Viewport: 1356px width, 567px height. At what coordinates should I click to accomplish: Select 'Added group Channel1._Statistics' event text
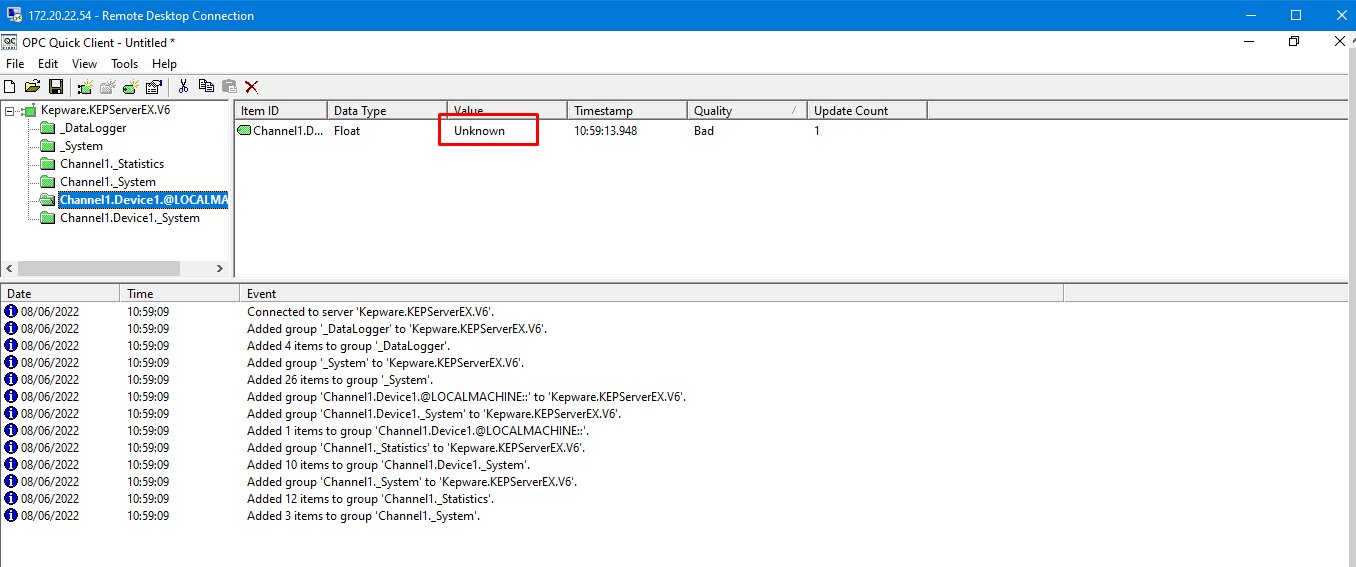(x=416, y=448)
